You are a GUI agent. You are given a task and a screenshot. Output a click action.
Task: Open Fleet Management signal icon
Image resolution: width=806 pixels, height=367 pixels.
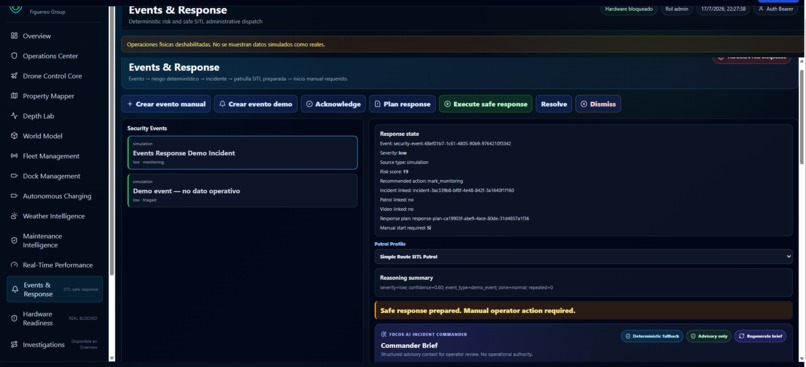click(14, 156)
